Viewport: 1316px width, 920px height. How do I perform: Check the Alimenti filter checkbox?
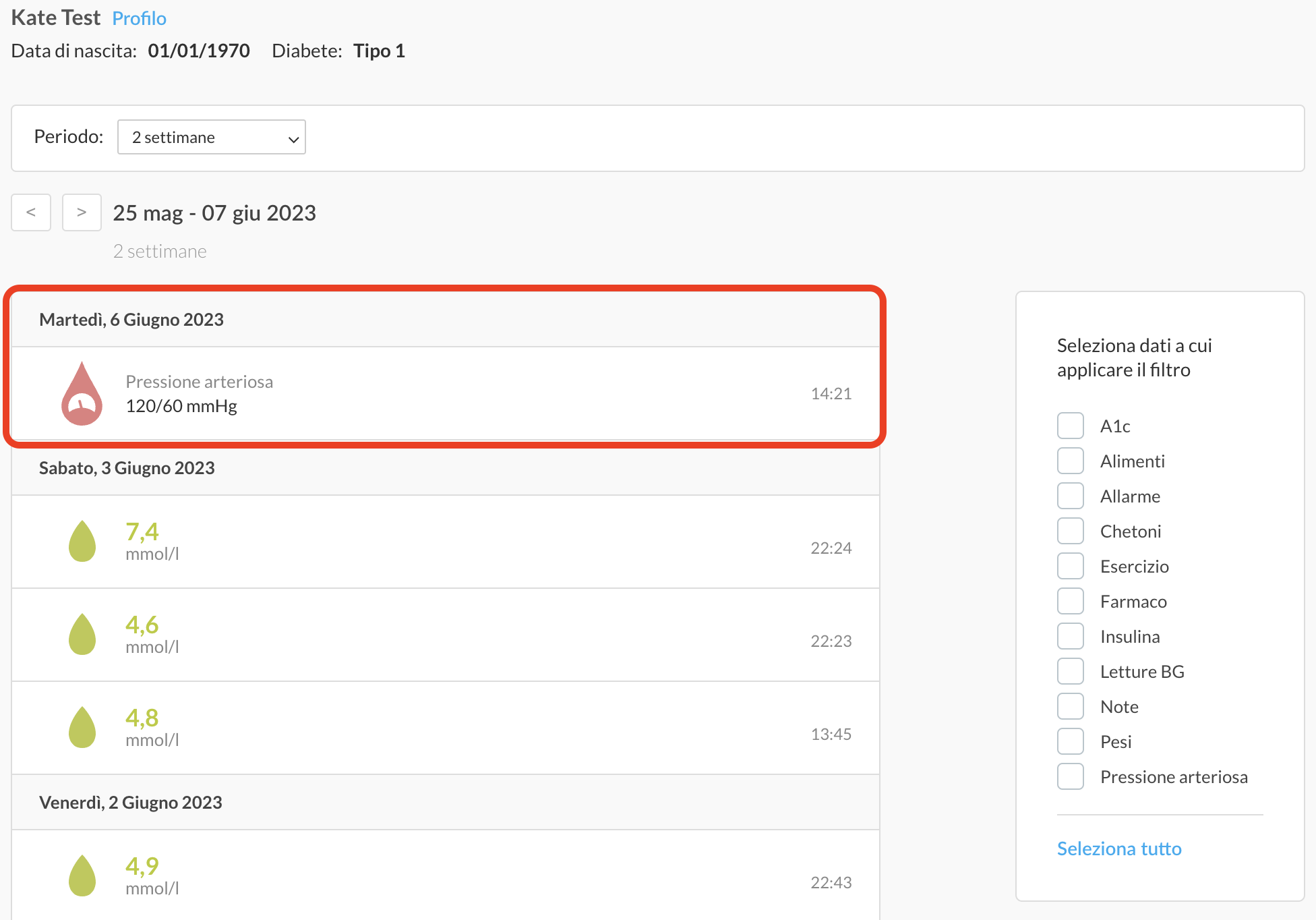point(1071,461)
